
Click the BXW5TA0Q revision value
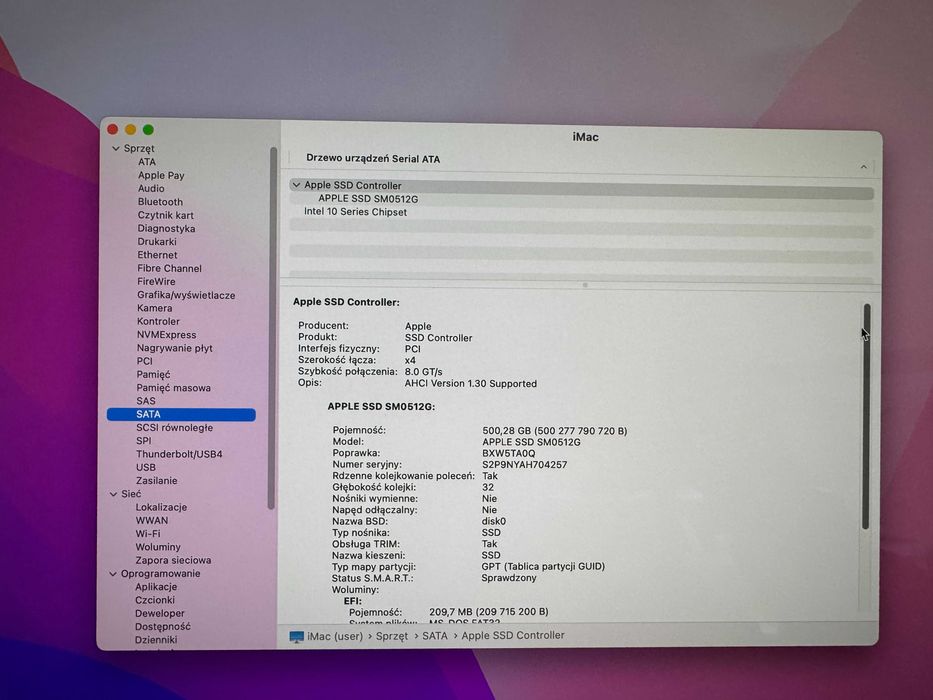pos(508,454)
